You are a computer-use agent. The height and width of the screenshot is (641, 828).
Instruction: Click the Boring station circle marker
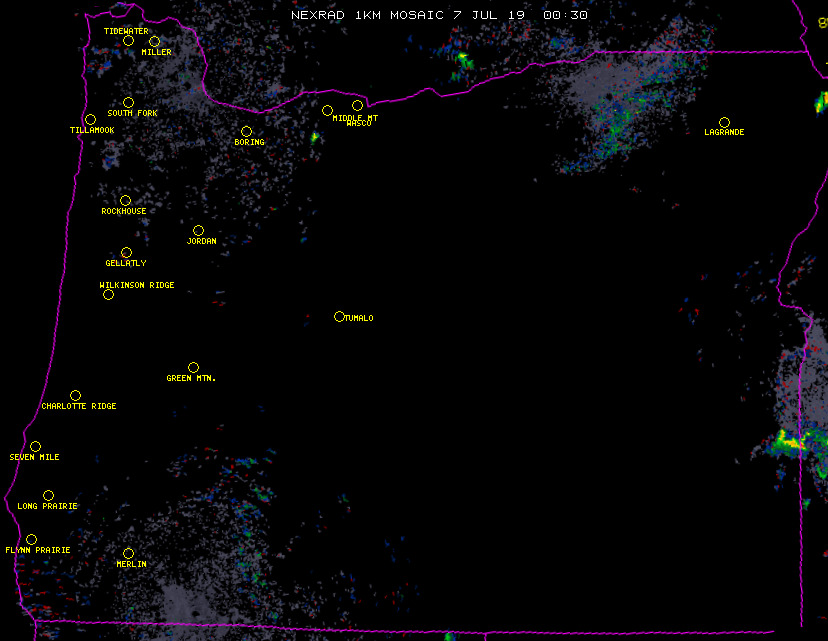point(246,132)
